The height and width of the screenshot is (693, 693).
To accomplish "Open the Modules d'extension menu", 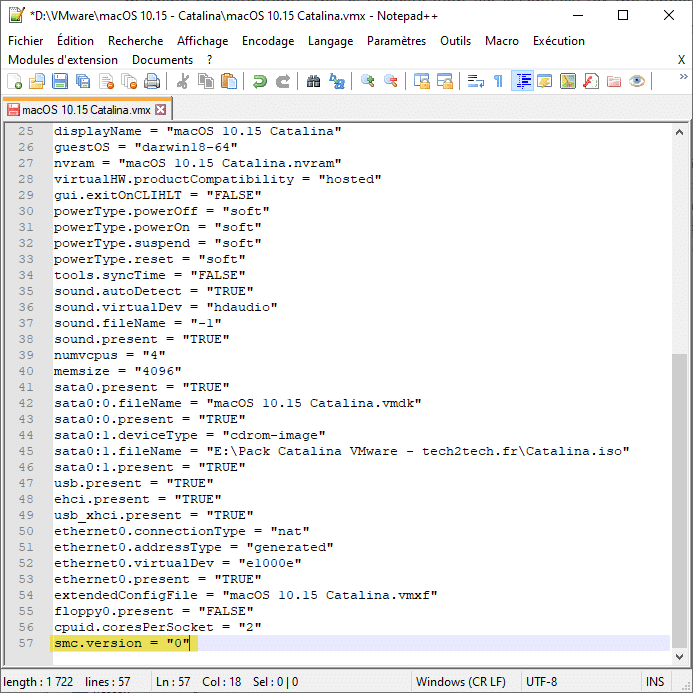I will point(63,60).
